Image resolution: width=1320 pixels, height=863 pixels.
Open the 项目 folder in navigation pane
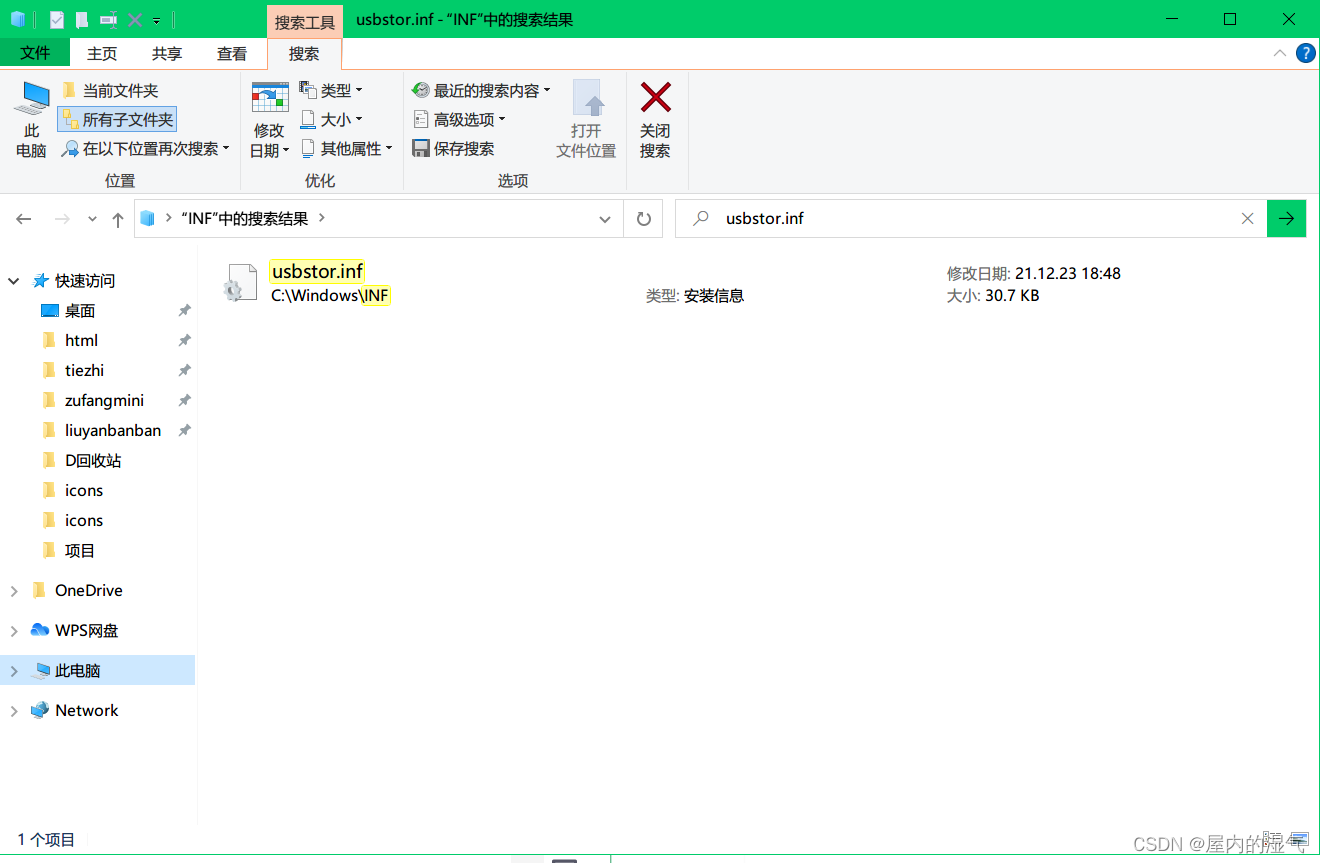point(80,551)
